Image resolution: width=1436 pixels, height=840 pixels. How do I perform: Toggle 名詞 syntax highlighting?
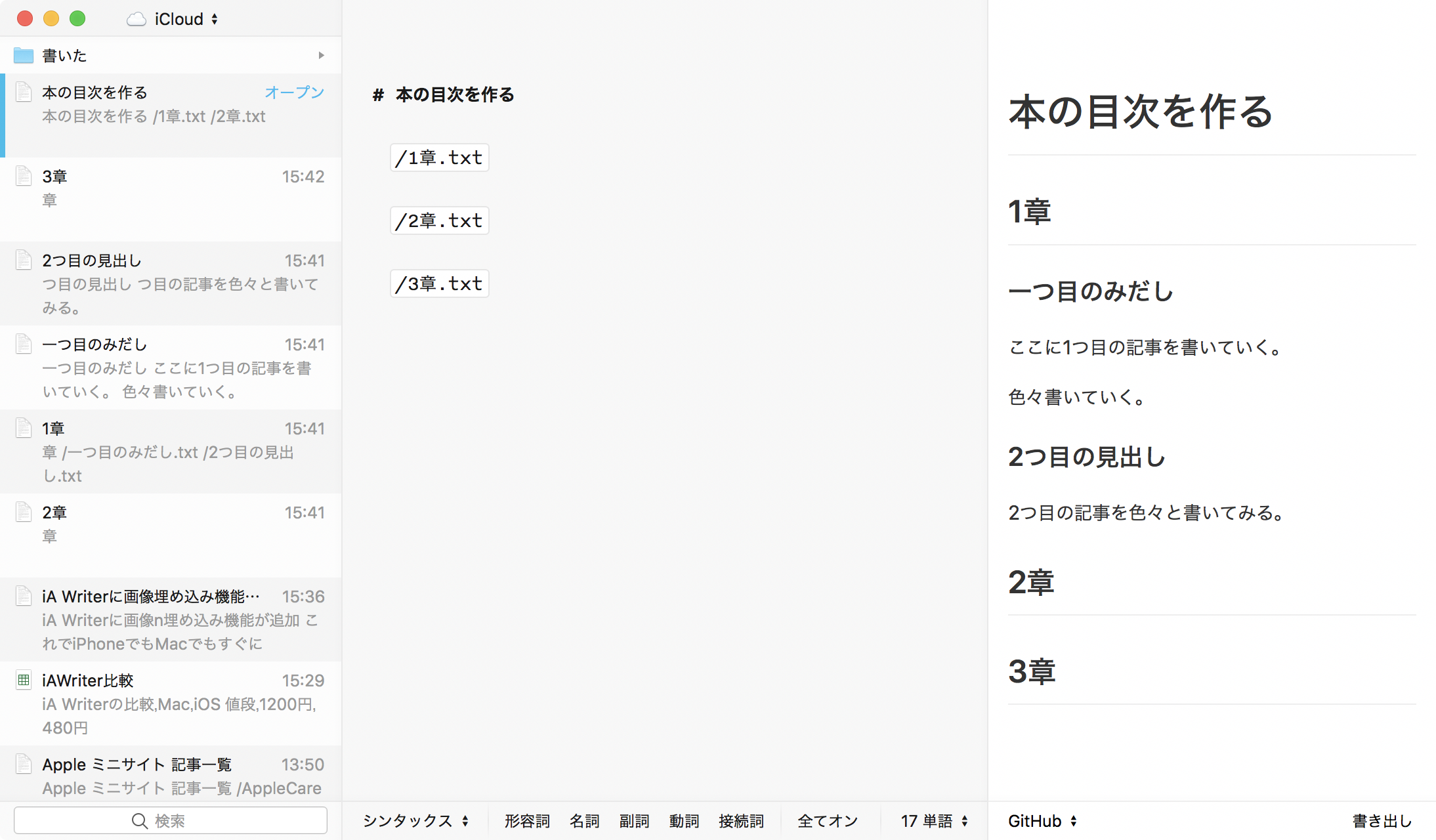[584, 821]
